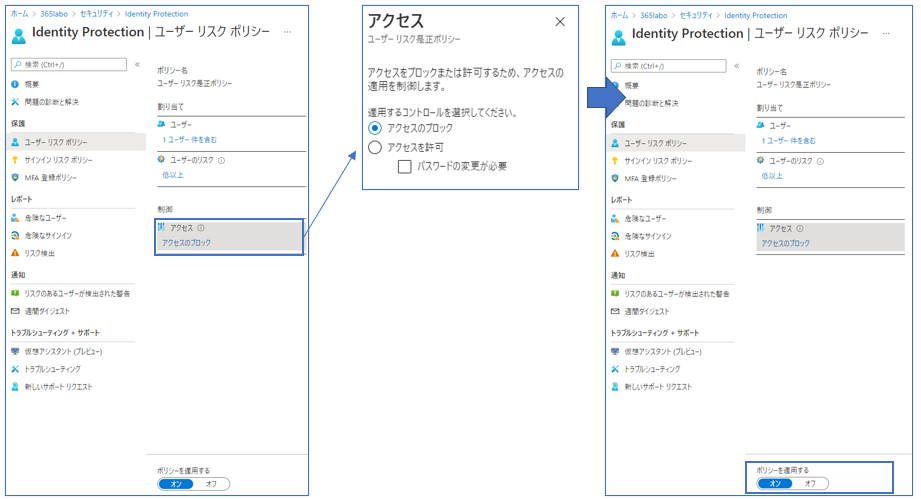Click 危険なサインイン icon in left window
Image resolution: width=921 pixels, height=499 pixels.
tap(15, 235)
